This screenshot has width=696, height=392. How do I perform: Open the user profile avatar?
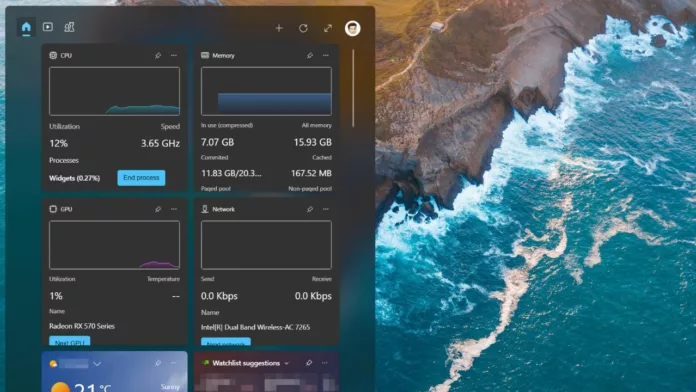point(352,28)
